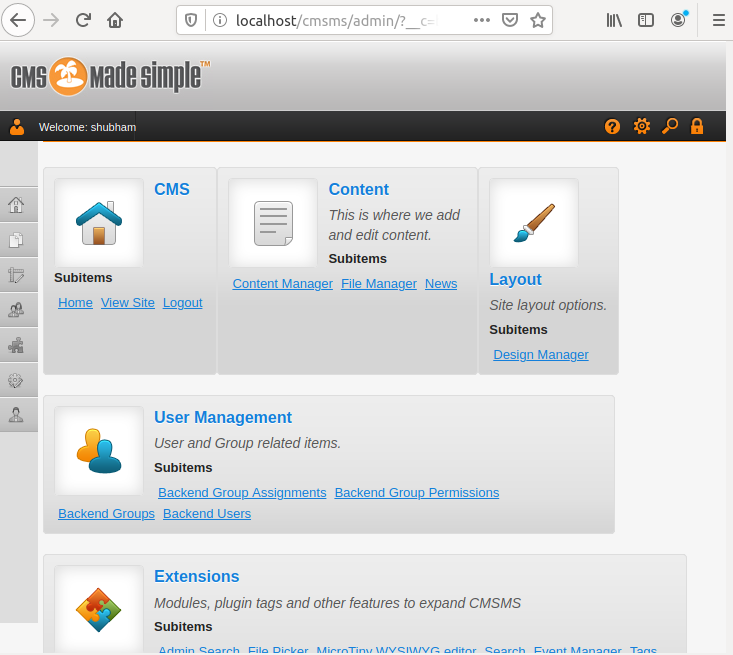The image size is (733, 655).
Task: Save page to Pocket icon
Action: 510,20
